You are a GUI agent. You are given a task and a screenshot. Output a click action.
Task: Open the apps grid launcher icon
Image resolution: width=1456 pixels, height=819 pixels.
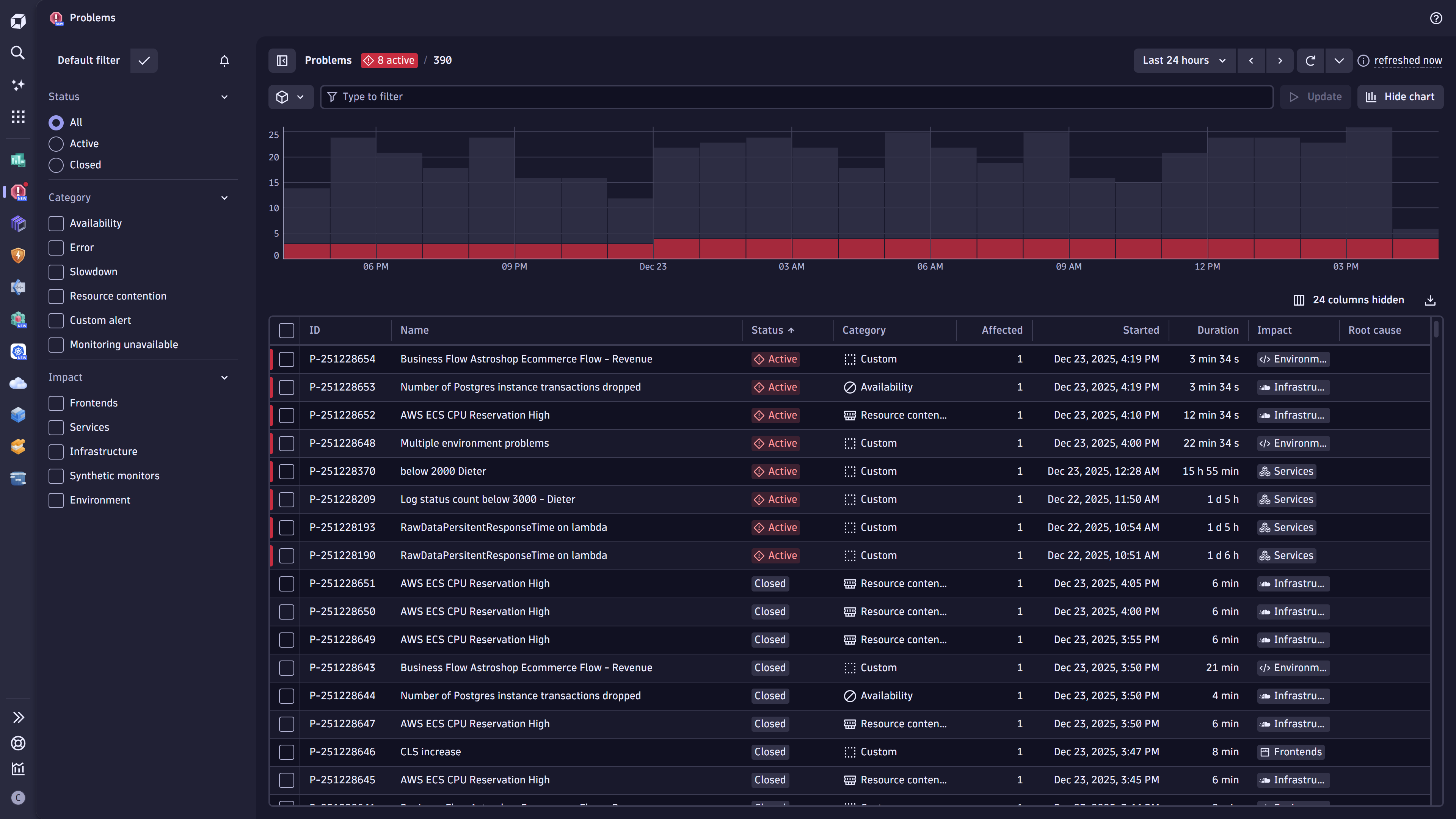(x=18, y=116)
